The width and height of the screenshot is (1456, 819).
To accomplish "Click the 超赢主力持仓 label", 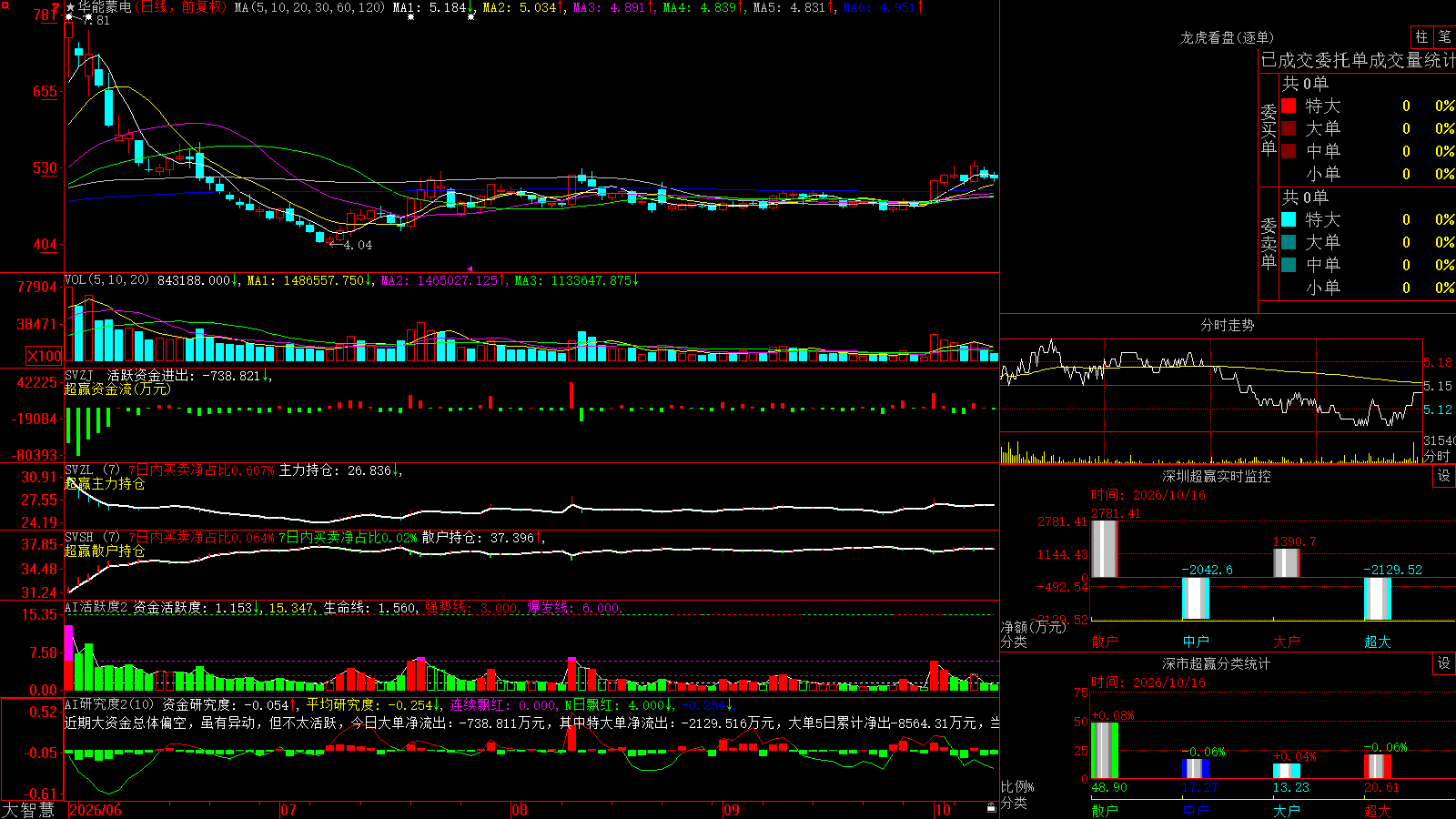I will click(x=105, y=483).
